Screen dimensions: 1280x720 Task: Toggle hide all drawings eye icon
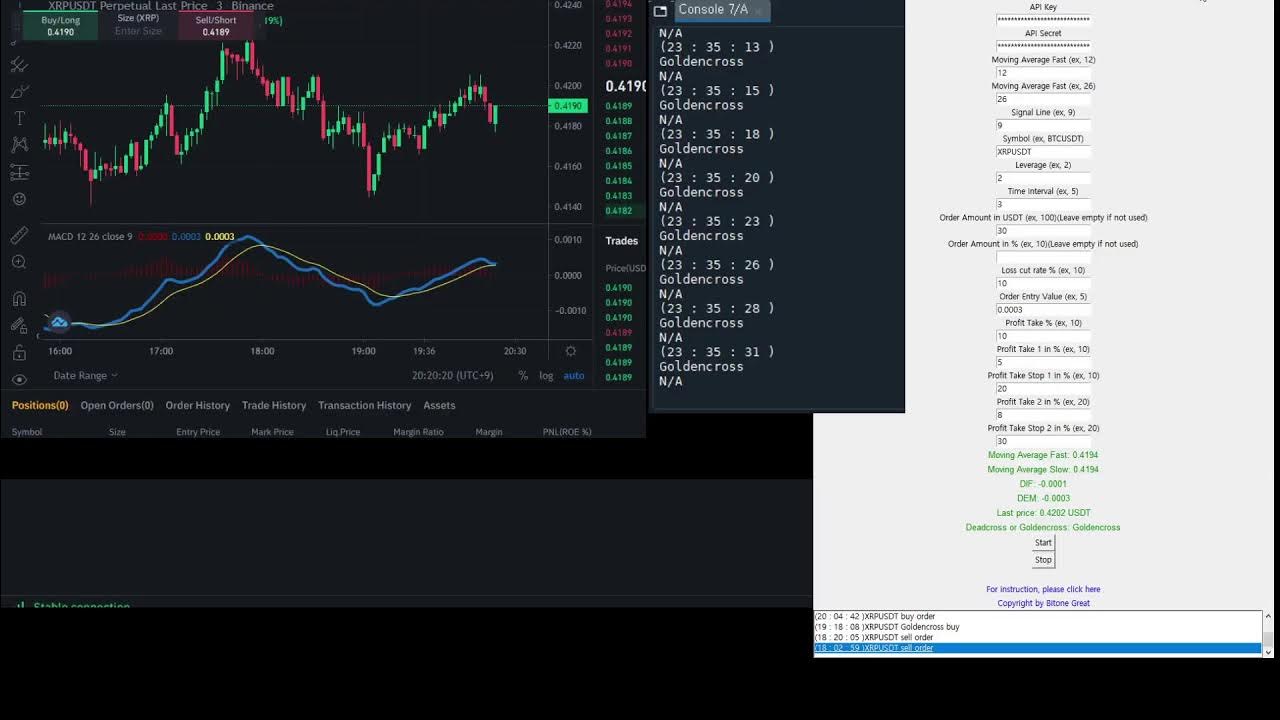(19, 379)
